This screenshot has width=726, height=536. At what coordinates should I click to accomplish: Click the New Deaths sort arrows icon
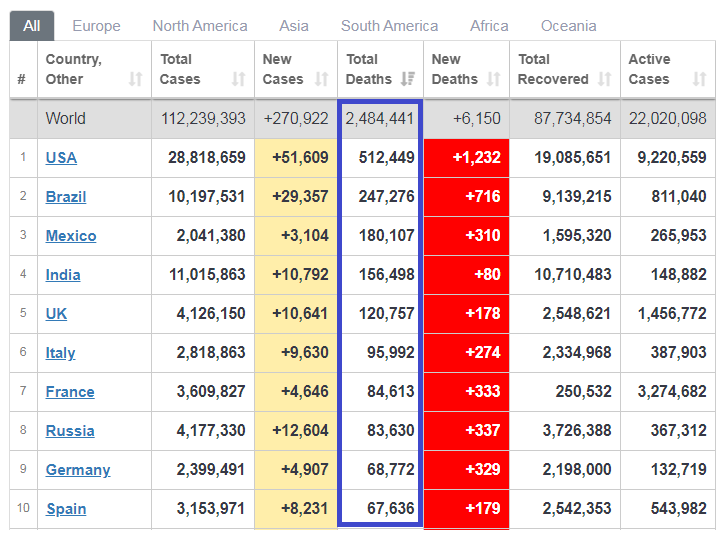pos(494,79)
